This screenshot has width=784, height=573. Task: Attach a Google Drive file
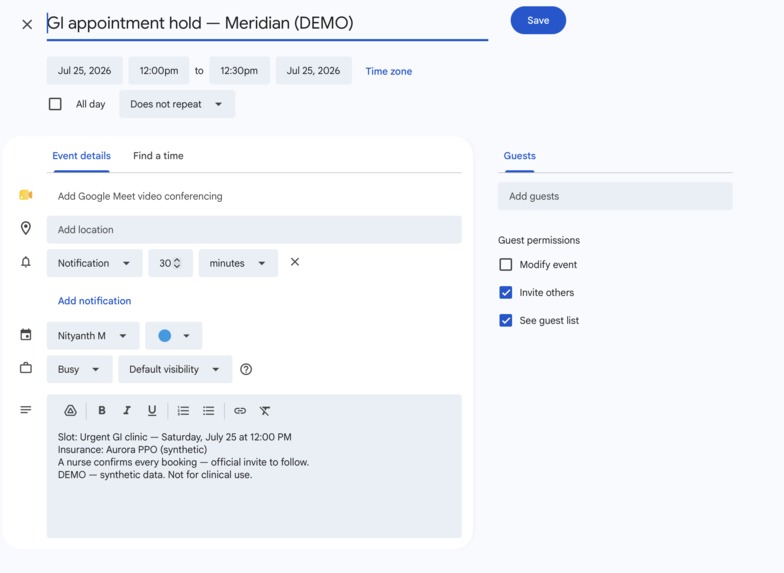[x=70, y=410]
